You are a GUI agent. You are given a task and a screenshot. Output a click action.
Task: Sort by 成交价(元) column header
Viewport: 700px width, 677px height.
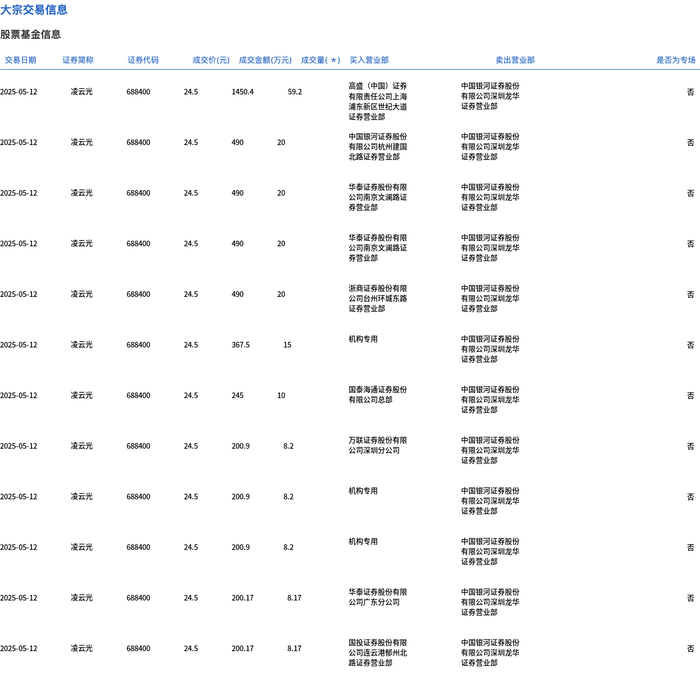211,60
